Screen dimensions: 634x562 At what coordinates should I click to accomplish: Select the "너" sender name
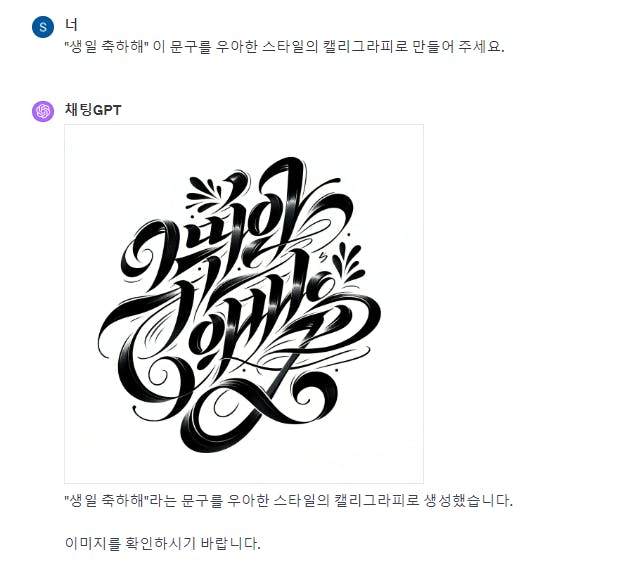[71, 25]
